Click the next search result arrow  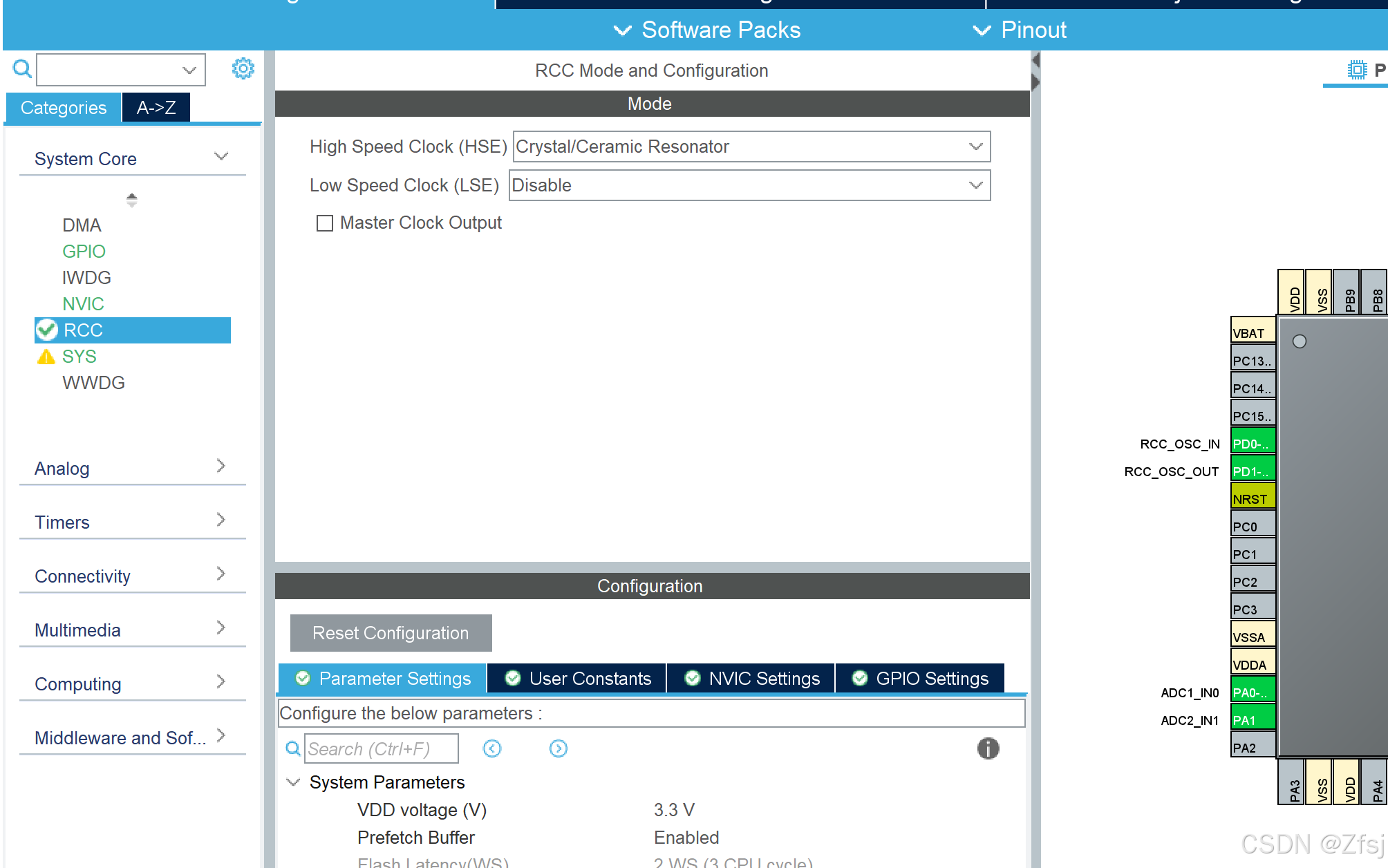[559, 748]
